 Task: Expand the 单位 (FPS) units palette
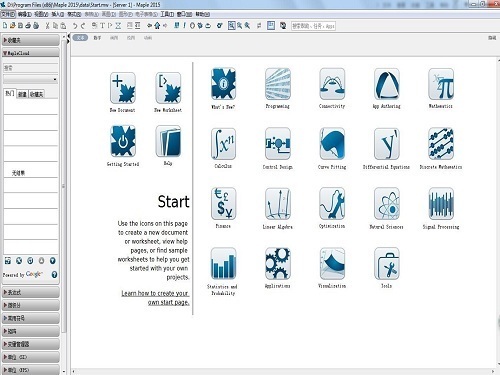(31, 370)
